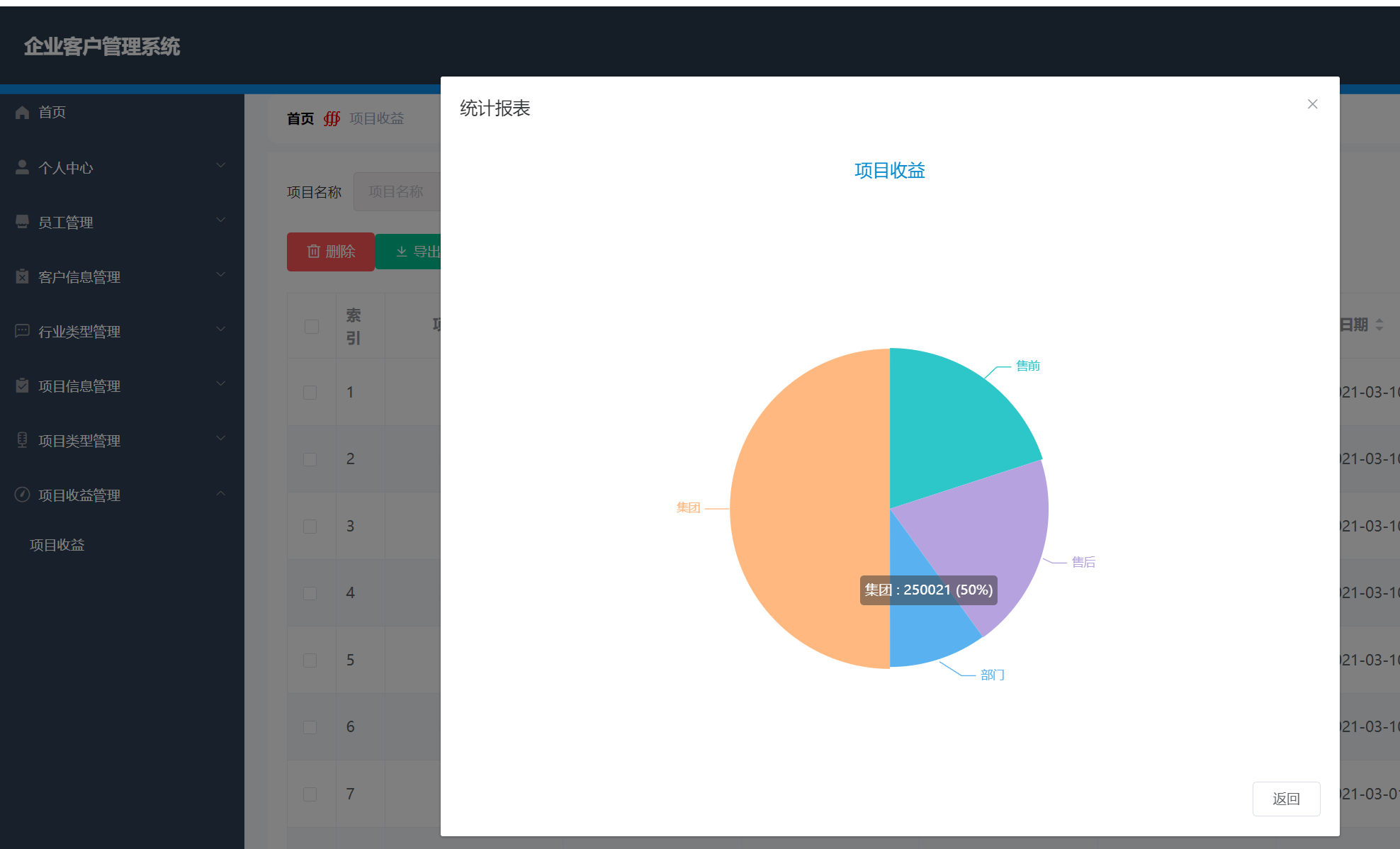Click the checklist icon beside 项目信息管理
The height and width of the screenshot is (849, 1400).
pyautogui.click(x=22, y=386)
